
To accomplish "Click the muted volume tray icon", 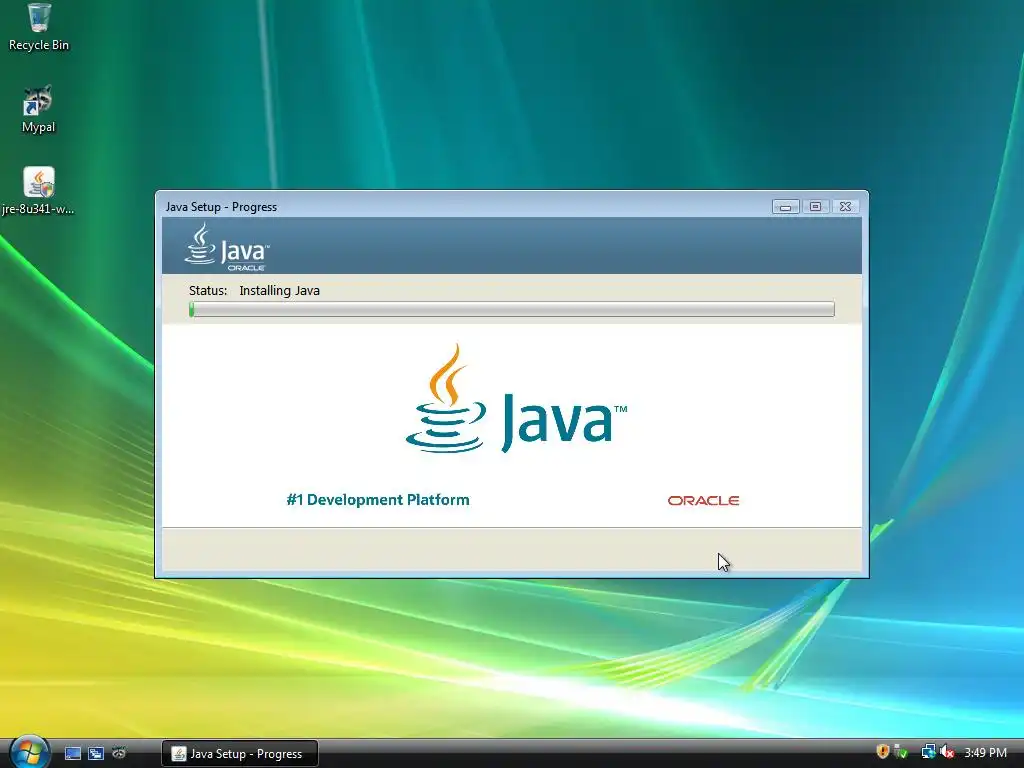I will click(x=947, y=752).
